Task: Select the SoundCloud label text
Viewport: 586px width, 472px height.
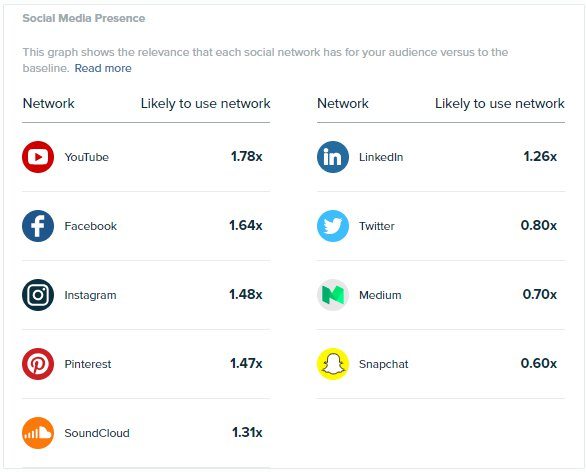Action: tap(97, 433)
